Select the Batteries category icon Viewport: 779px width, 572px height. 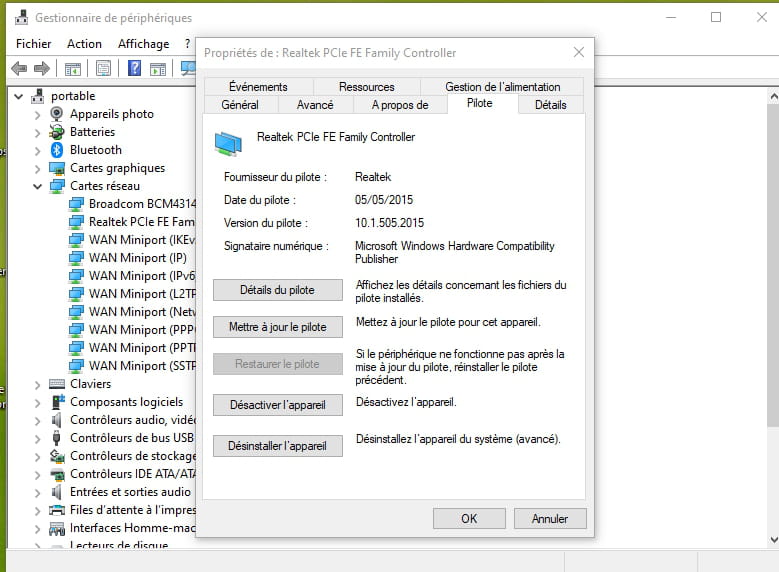click(57, 132)
